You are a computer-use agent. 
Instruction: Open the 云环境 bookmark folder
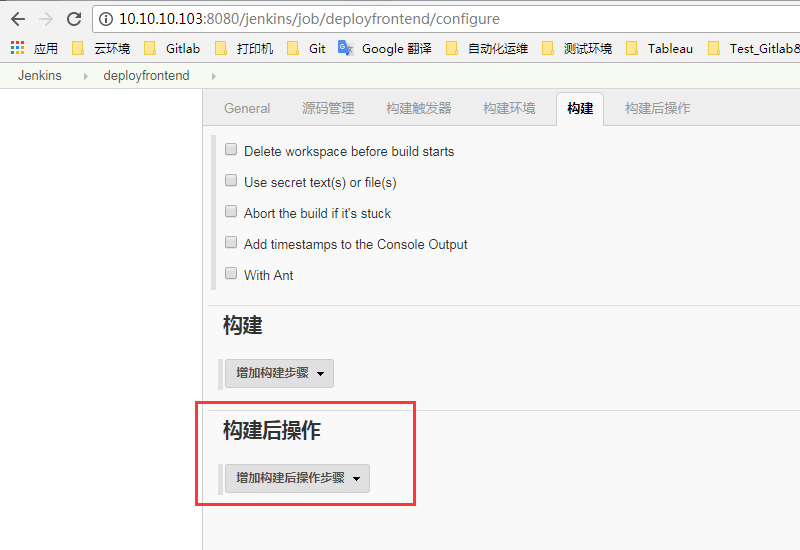pos(101,48)
